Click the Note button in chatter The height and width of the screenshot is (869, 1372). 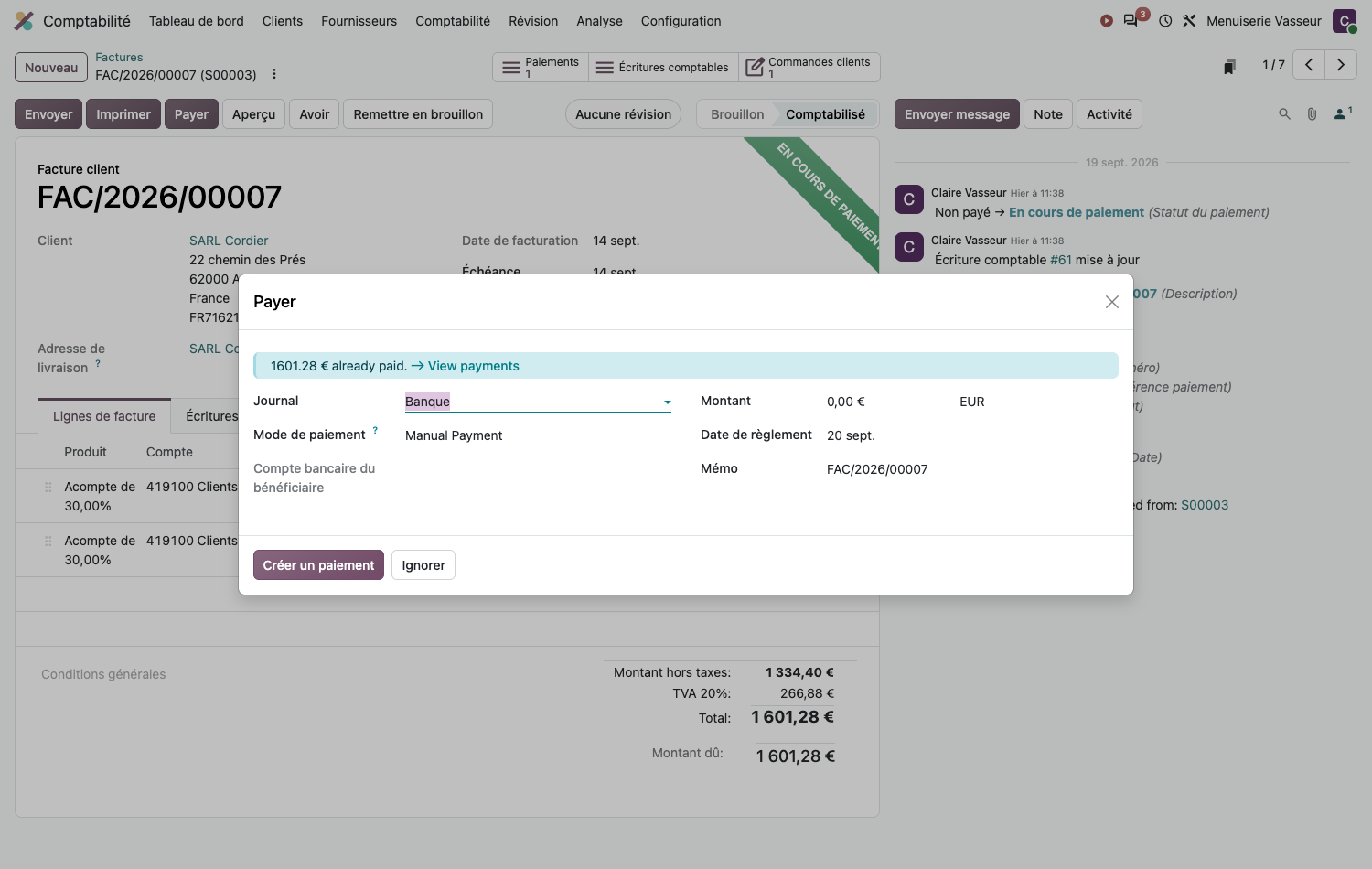click(1048, 114)
